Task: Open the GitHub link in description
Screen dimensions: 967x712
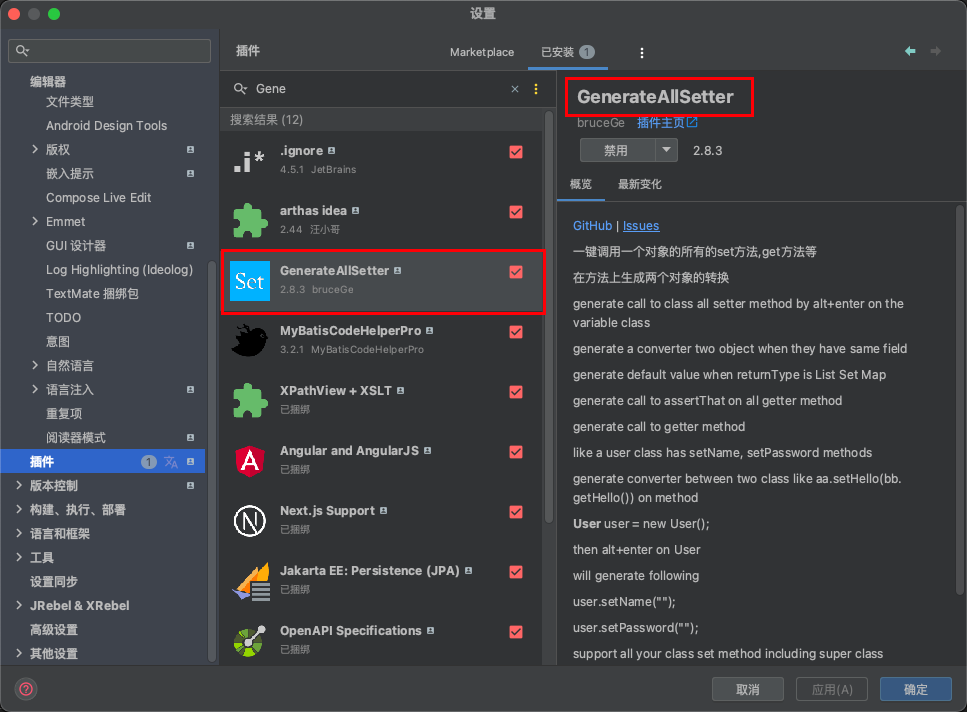Action: [x=592, y=226]
